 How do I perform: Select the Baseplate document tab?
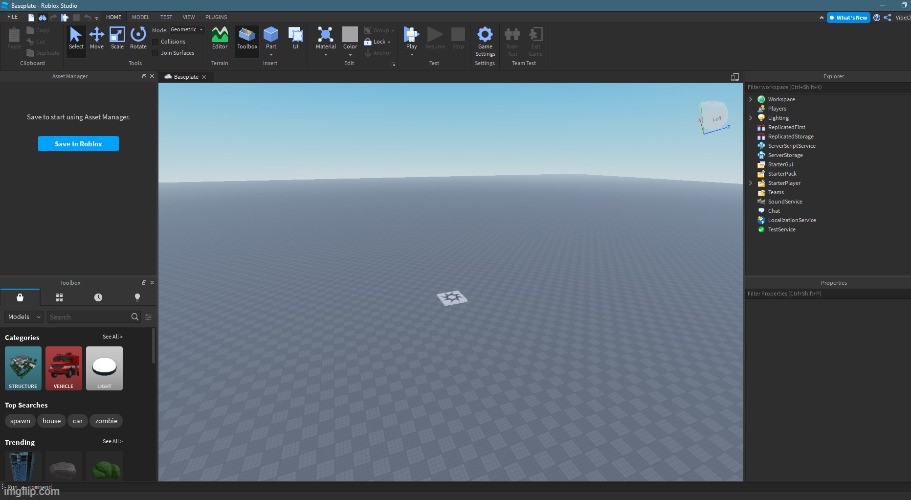pos(185,77)
